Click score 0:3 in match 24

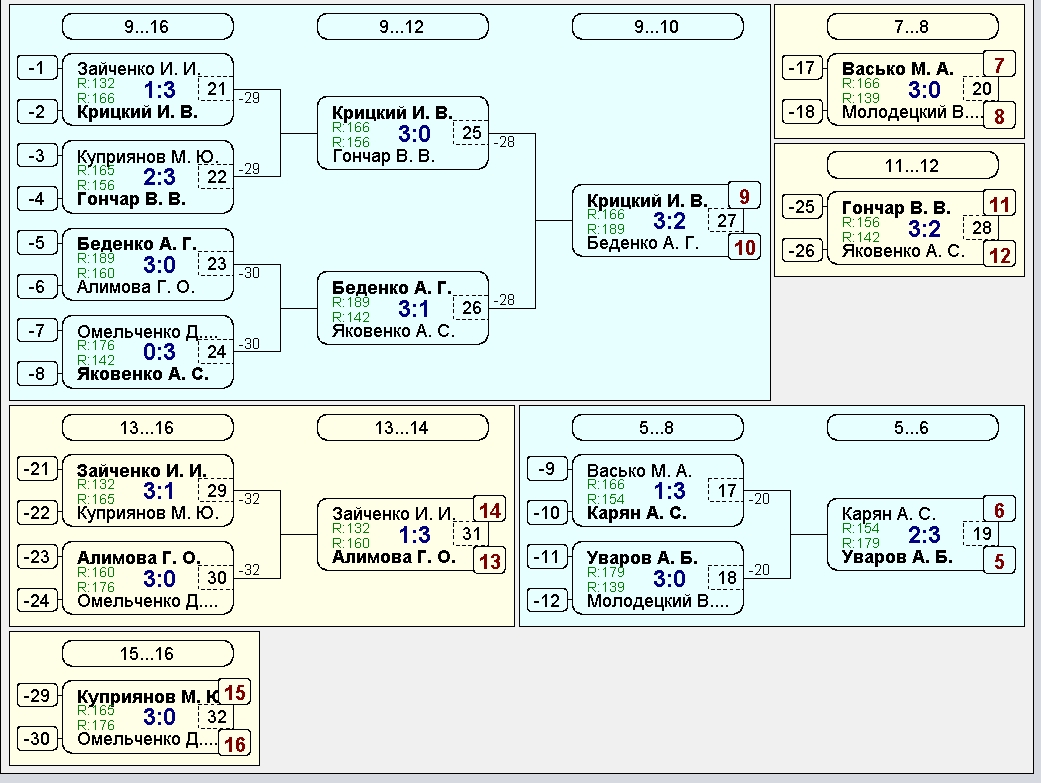coord(159,352)
